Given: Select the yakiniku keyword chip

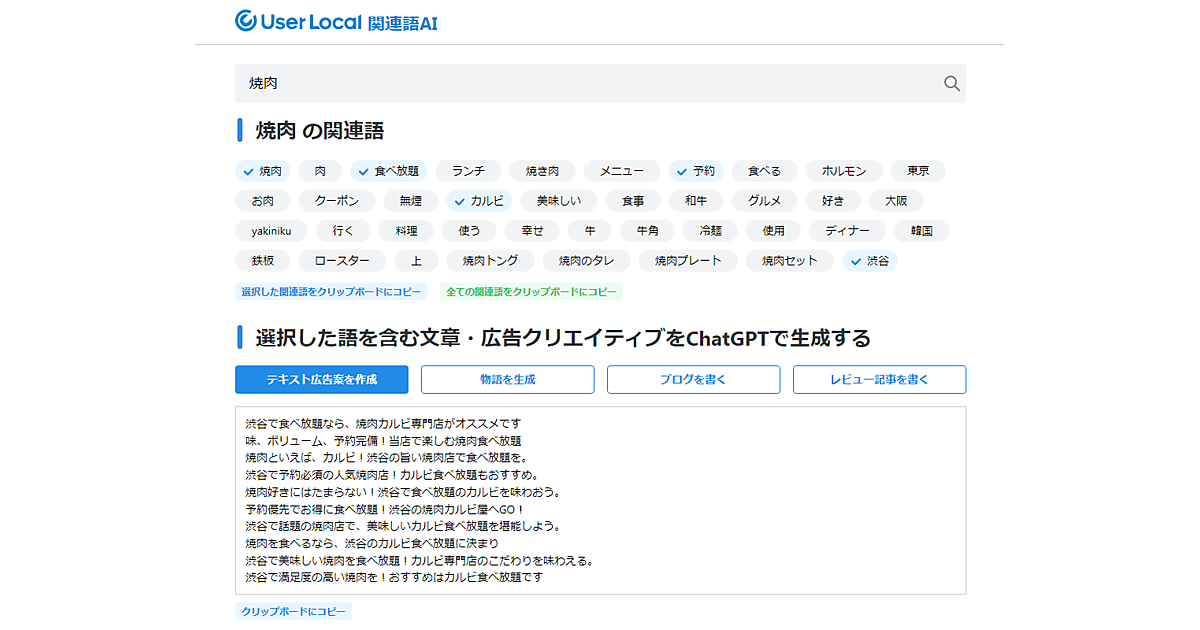Looking at the screenshot, I should (x=271, y=231).
